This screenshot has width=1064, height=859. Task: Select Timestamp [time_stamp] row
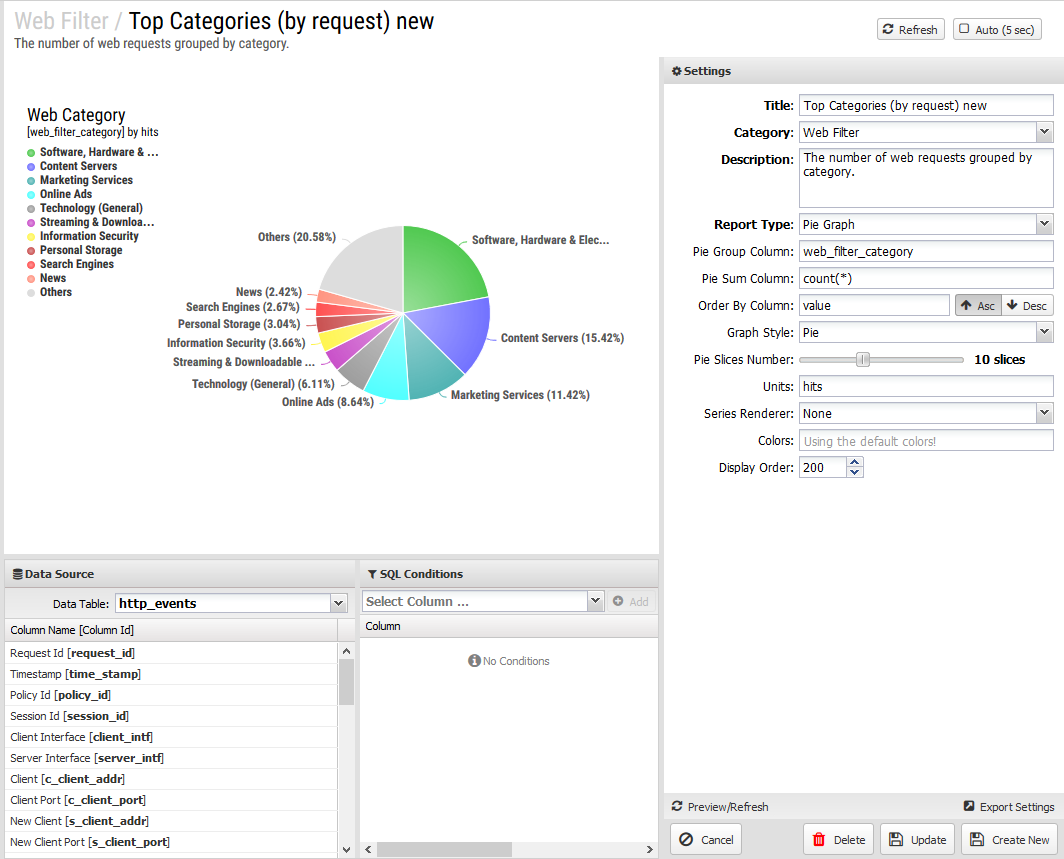click(171, 674)
